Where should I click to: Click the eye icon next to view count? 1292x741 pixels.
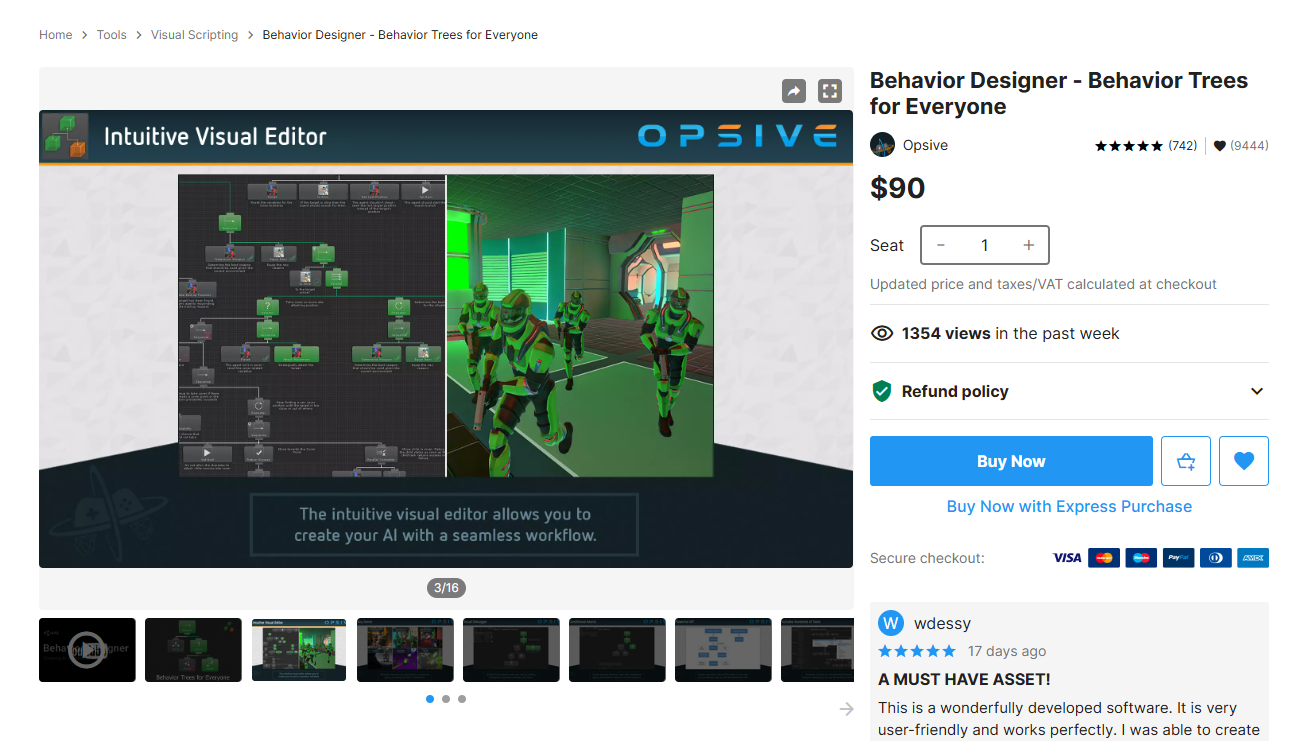(x=882, y=333)
